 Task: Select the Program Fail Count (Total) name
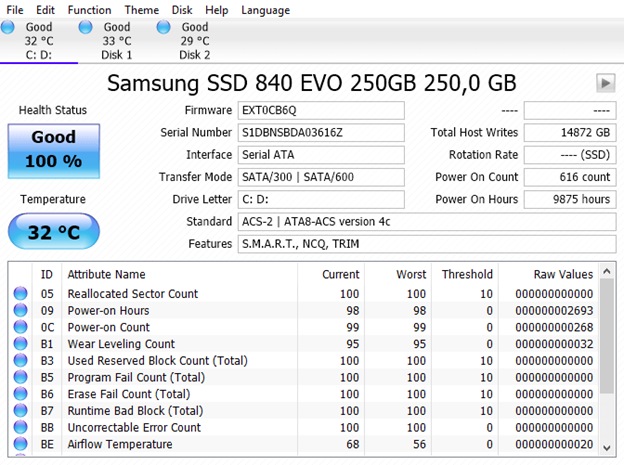pos(136,377)
